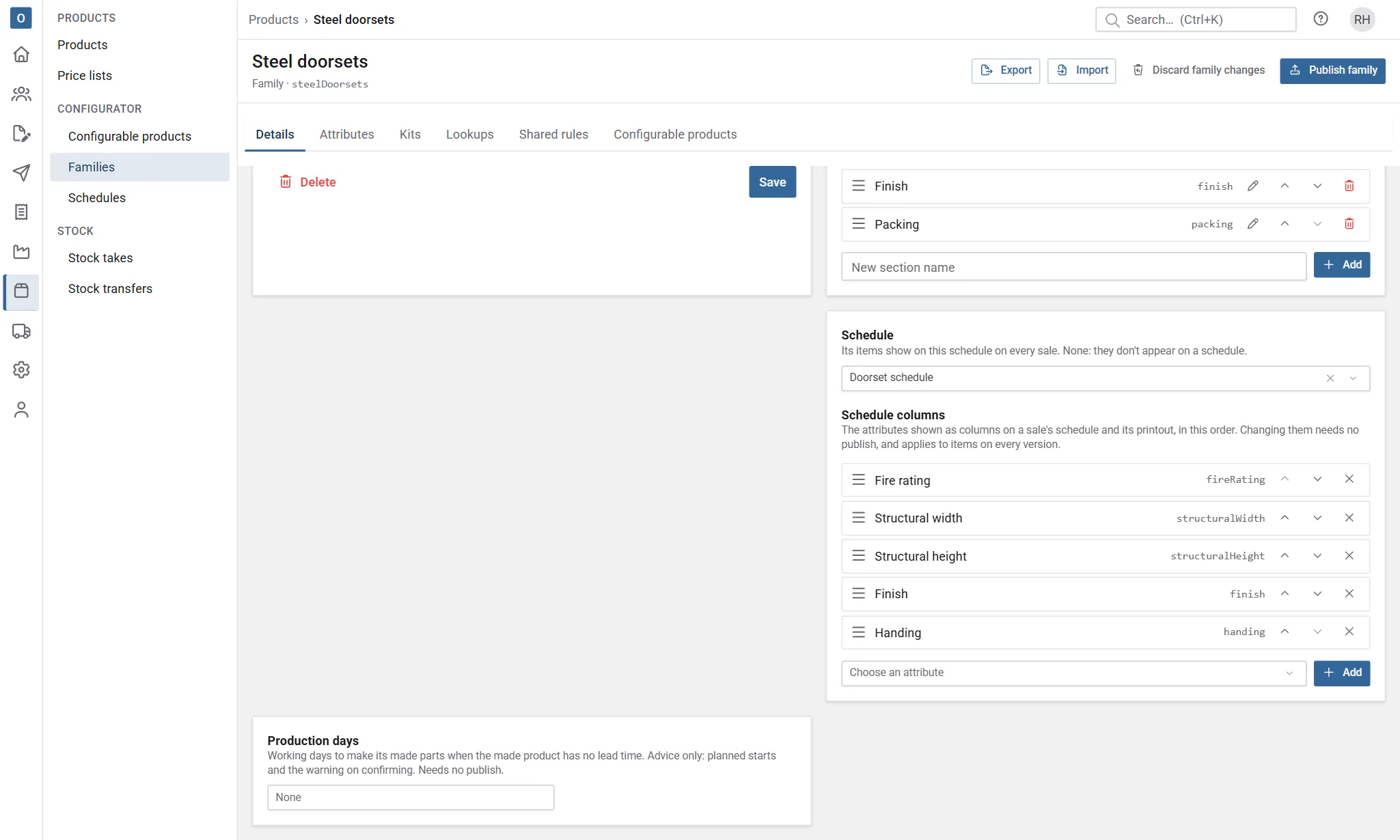1400x840 pixels.
Task: Edit the Finish section with pencil icon
Action: 1252,186
